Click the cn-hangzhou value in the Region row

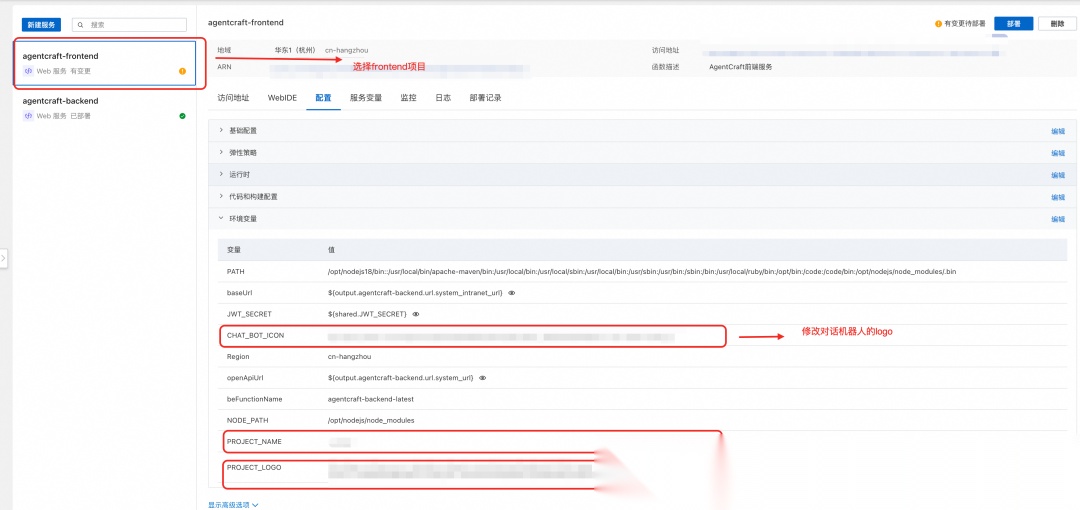pyautogui.click(x=350, y=357)
